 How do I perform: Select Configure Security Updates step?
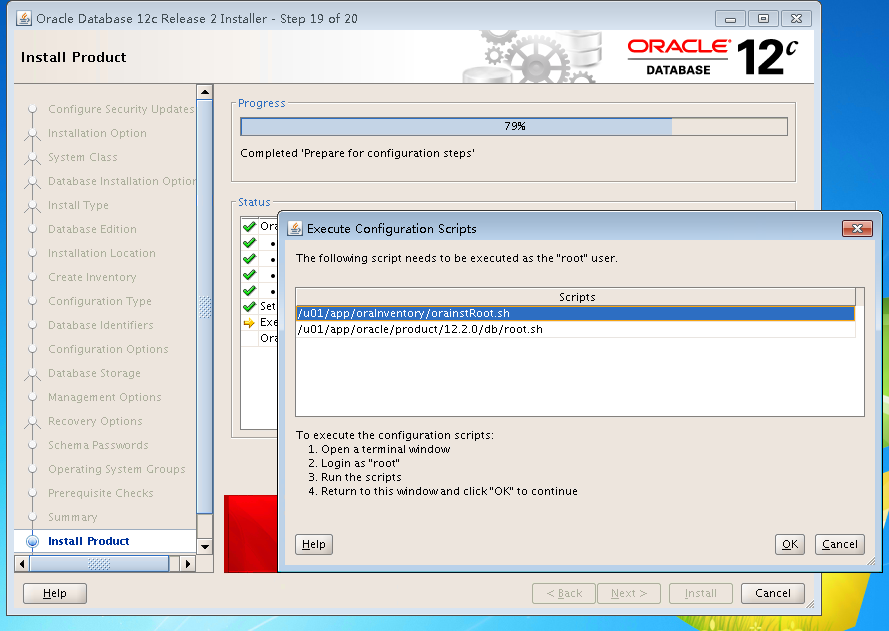point(121,109)
